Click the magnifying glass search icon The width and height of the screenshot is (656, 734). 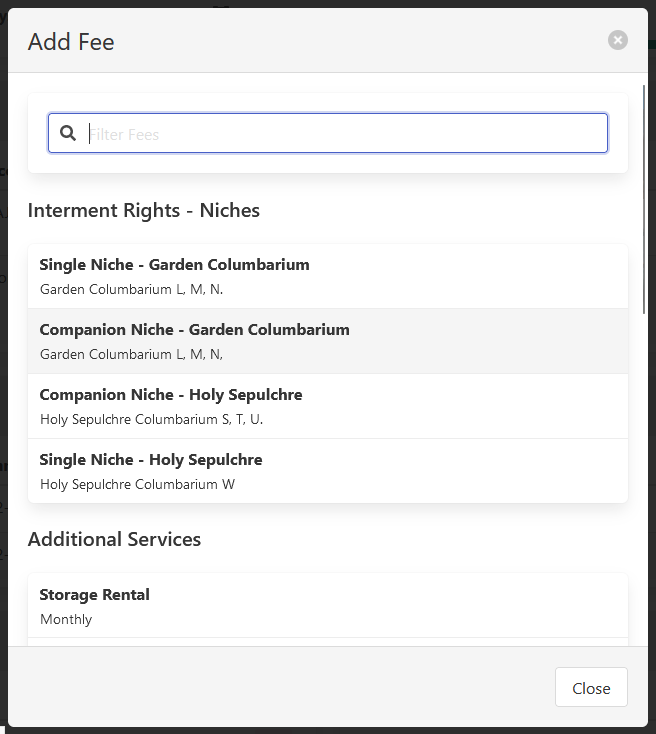pos(68,133)
